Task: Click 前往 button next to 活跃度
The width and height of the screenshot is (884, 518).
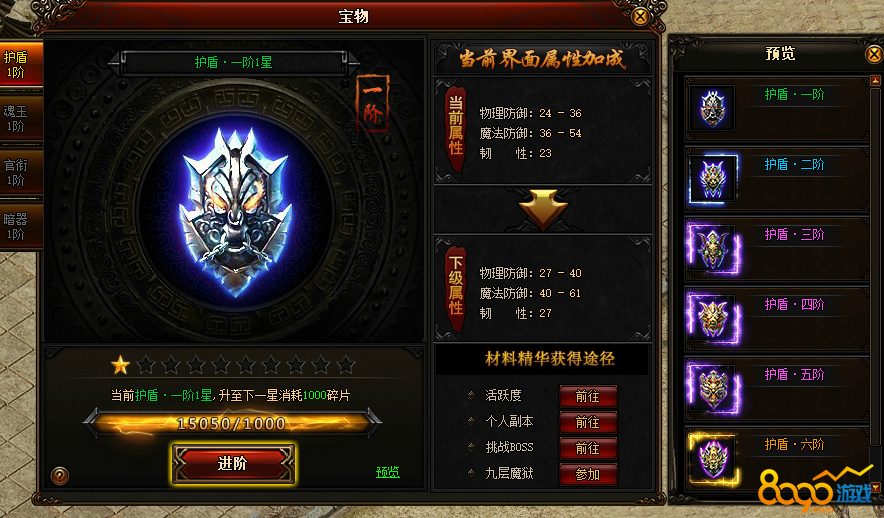Action: (588, 396)
